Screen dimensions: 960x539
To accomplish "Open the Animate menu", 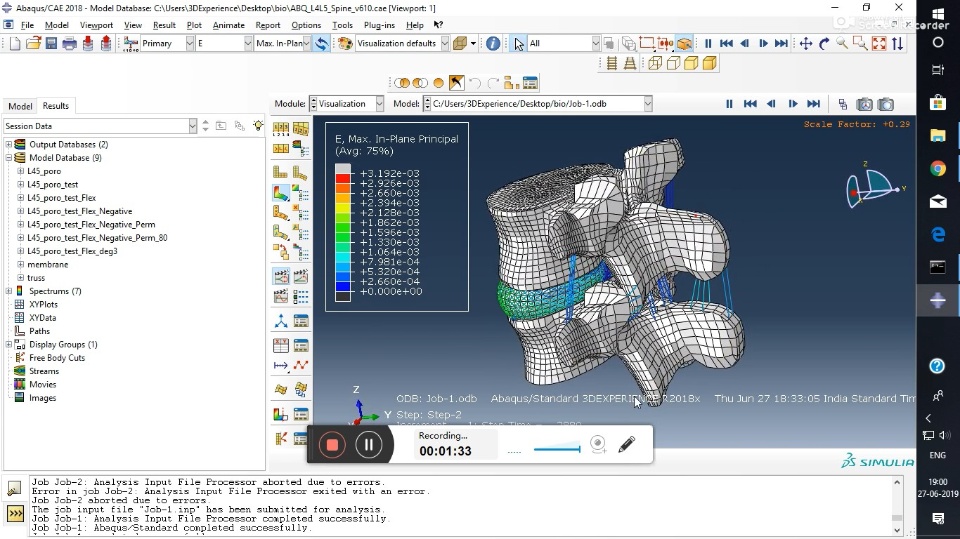I will pyautogui.click(x=228, y=25).
